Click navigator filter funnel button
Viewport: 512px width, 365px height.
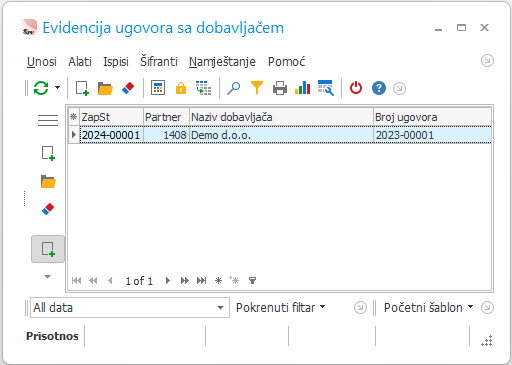[x=252, y=281]
